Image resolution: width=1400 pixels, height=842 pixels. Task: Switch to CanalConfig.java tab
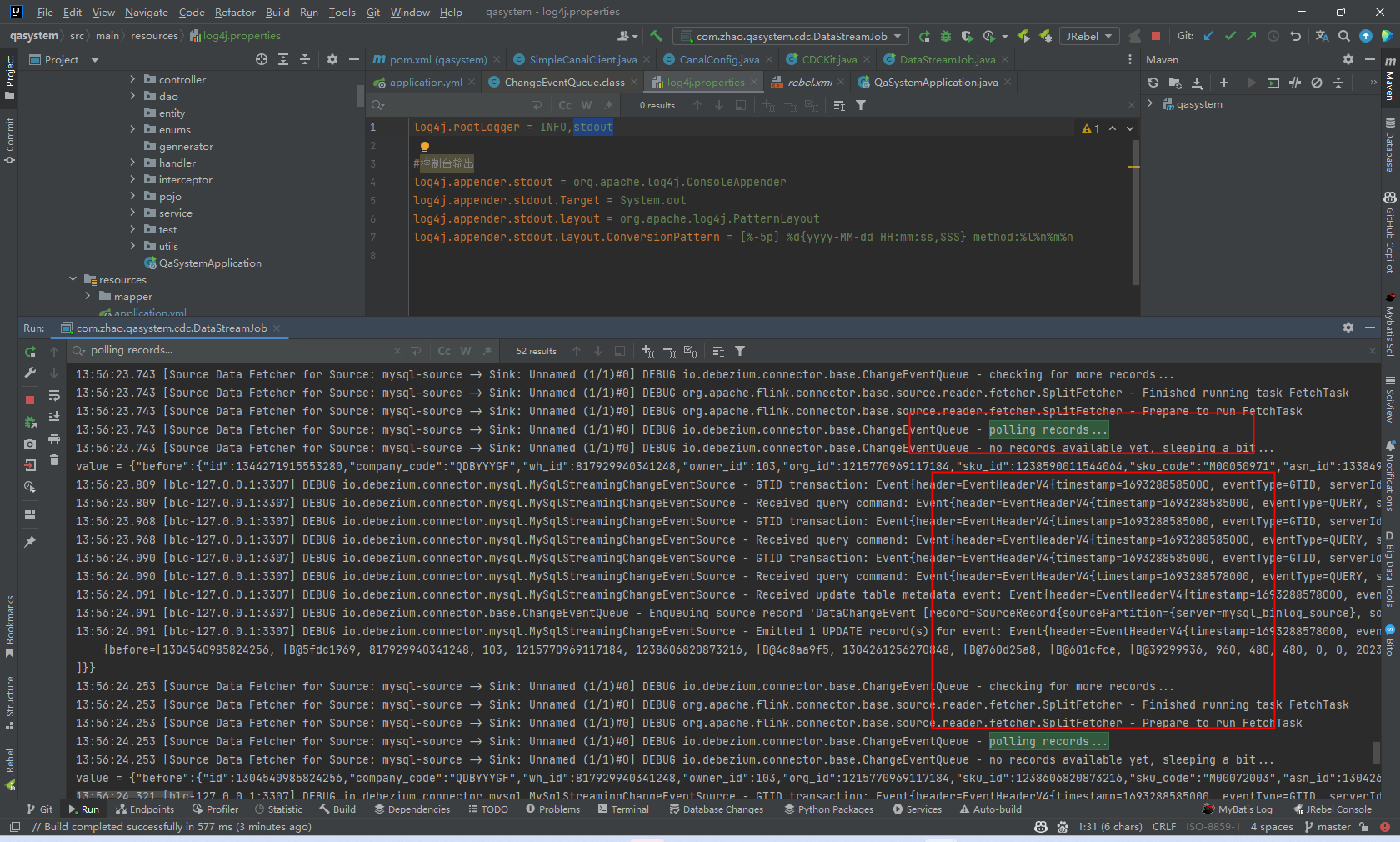tap(719, 59)
